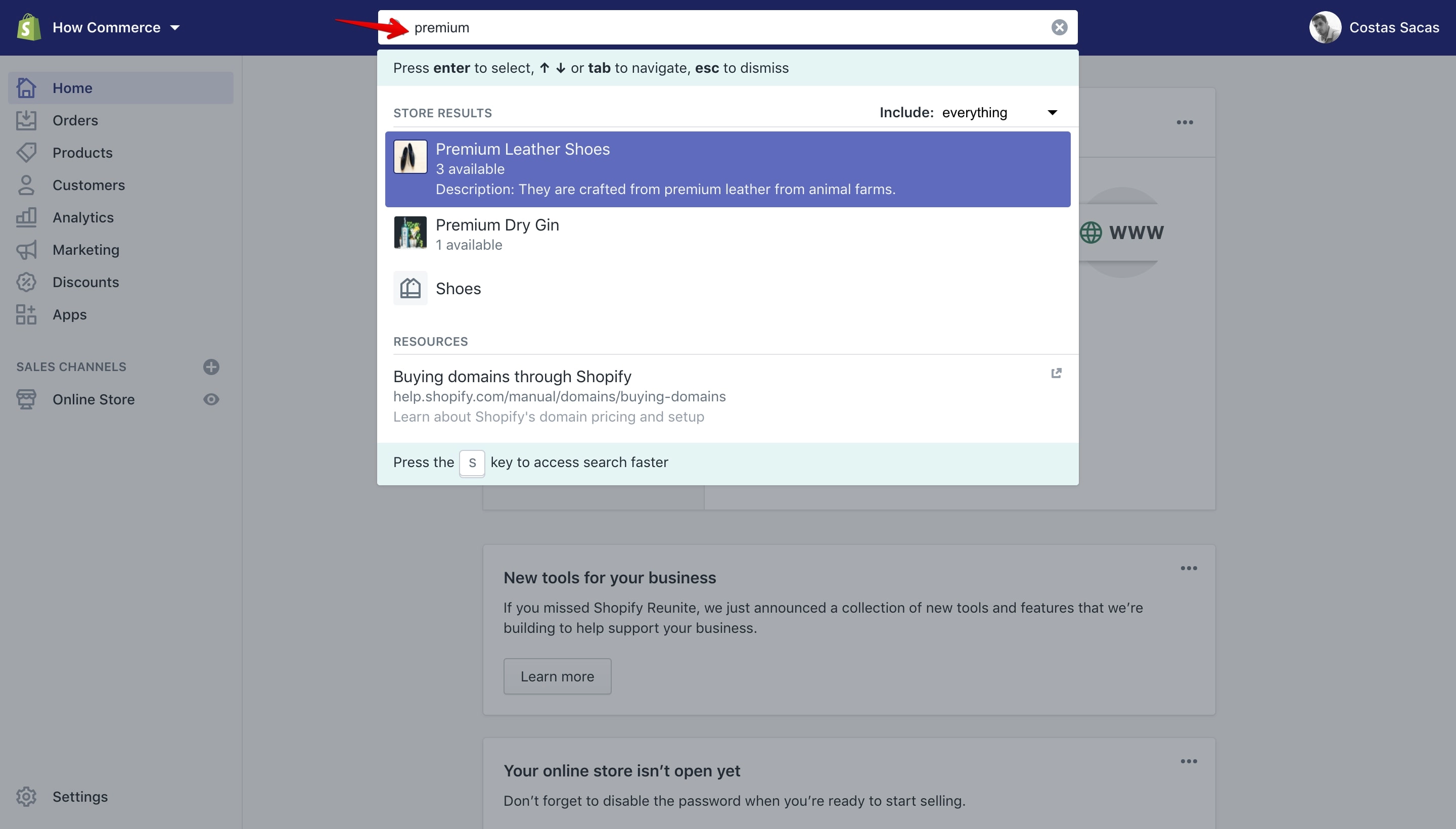Click Learn more under New tools for your business

click(x=557, y=676)
